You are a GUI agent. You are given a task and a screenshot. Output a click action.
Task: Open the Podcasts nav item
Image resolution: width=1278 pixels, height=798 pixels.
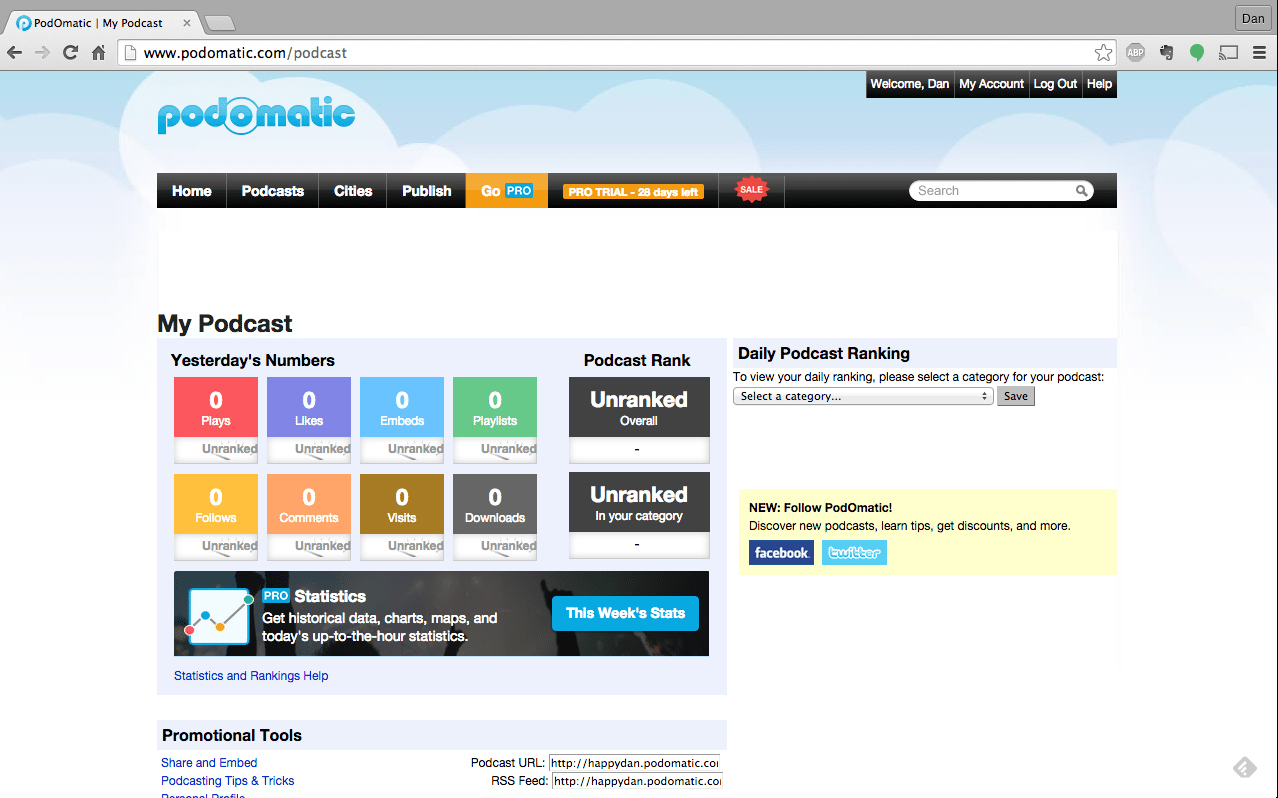(x=273, y=191)
